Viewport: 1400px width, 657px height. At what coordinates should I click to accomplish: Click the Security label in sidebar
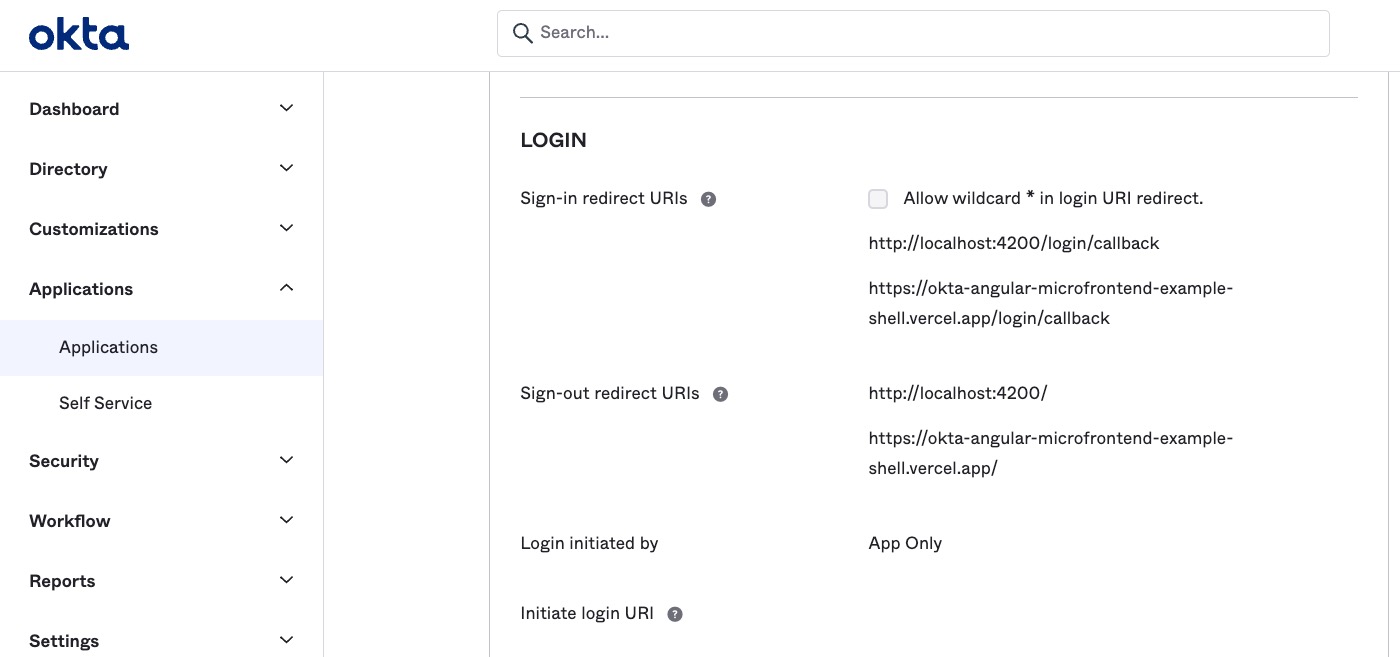64,461
